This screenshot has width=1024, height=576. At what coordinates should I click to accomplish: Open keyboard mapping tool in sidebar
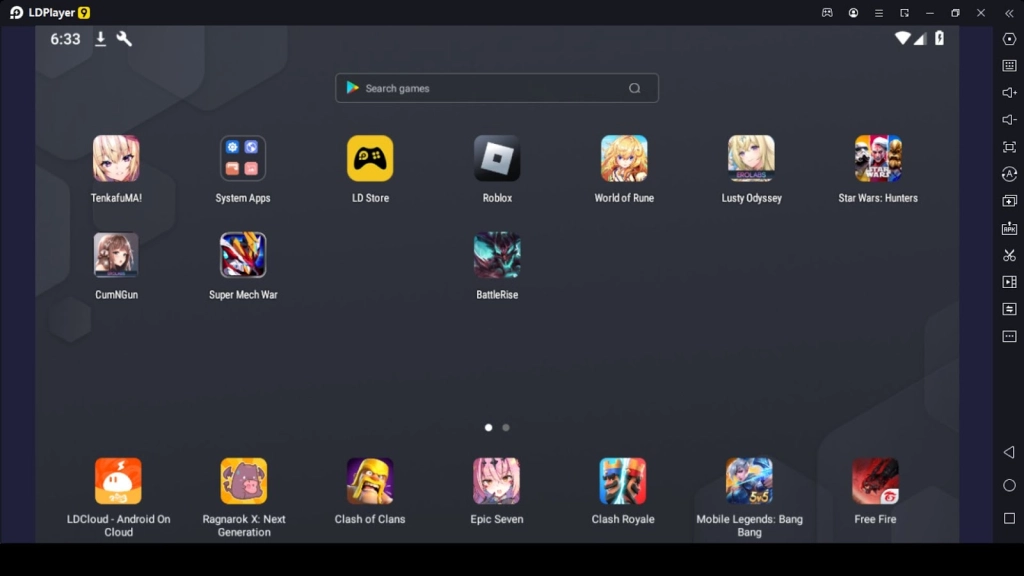[x=1010, y=66]
